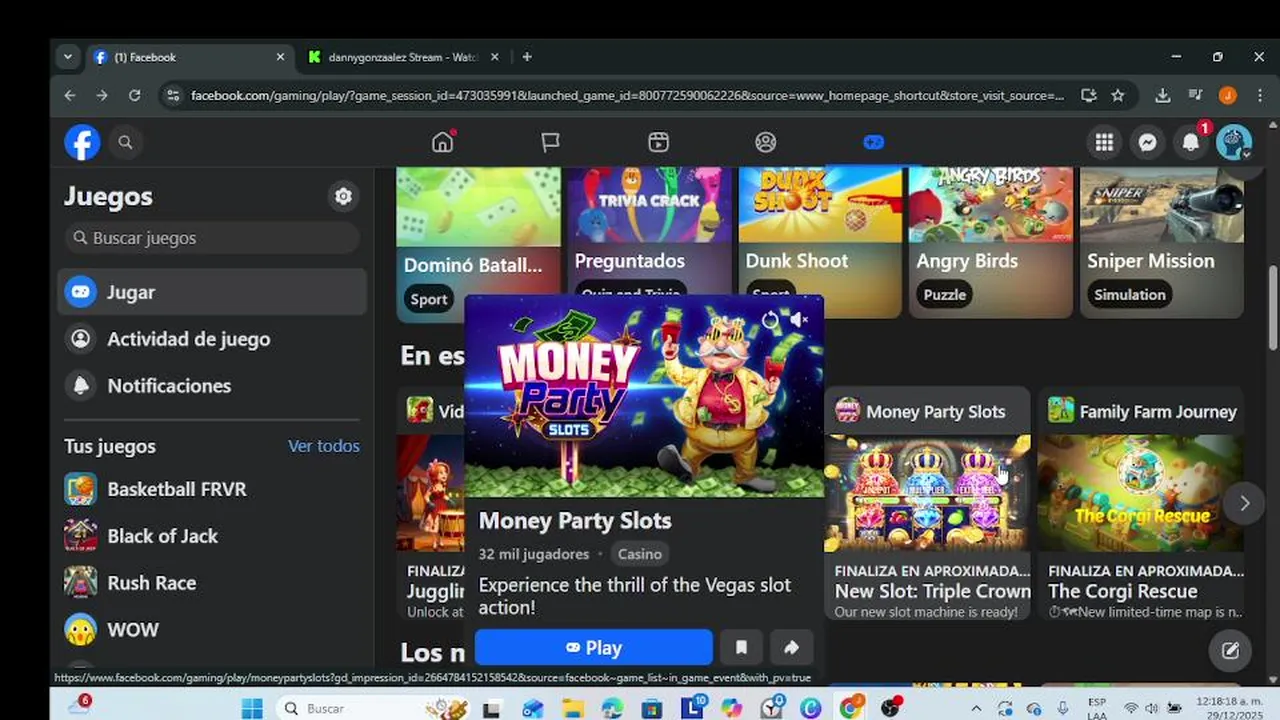This screenshot has width=1280, height=720.
Task: Click the new message compose icon
Action: [1230, 651]
